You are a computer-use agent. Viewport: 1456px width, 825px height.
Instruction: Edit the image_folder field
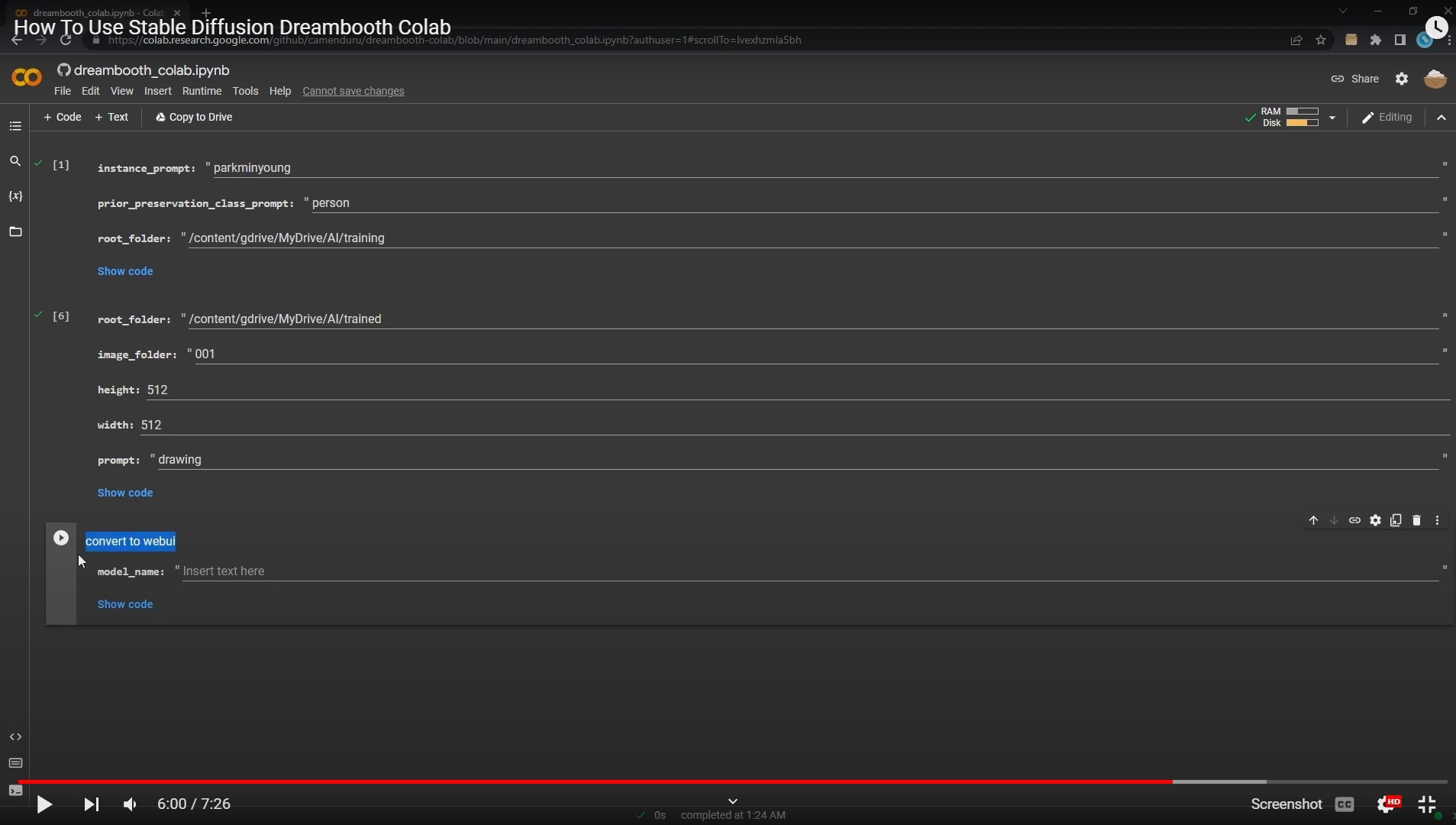[816, 354]
